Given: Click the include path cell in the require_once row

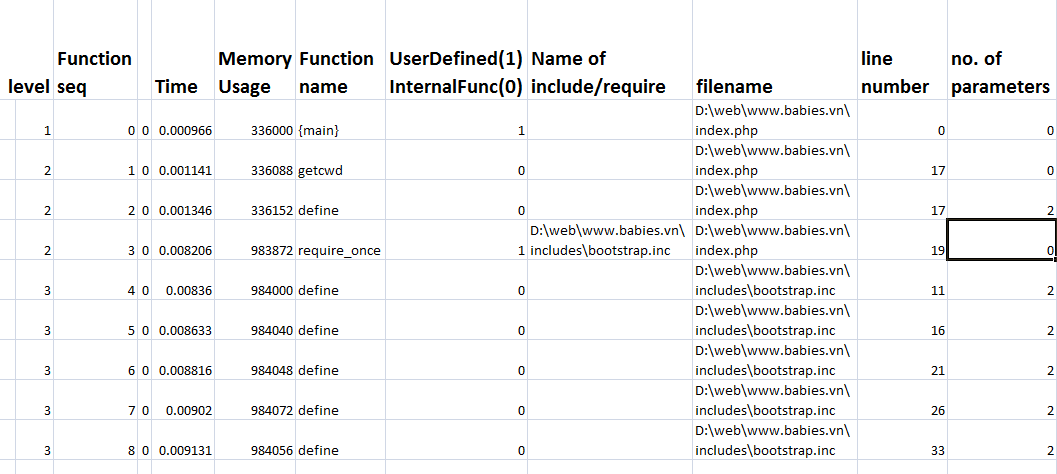Looking at the screenshot, I should coord(607,240).
